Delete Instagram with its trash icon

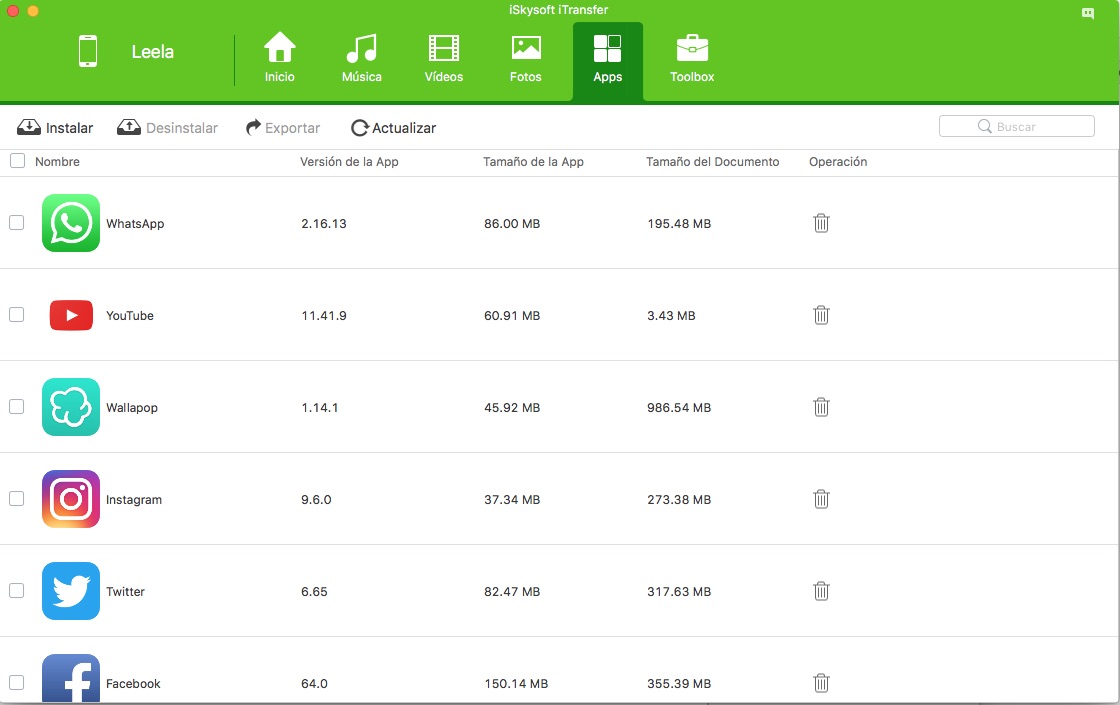[821, 499]
